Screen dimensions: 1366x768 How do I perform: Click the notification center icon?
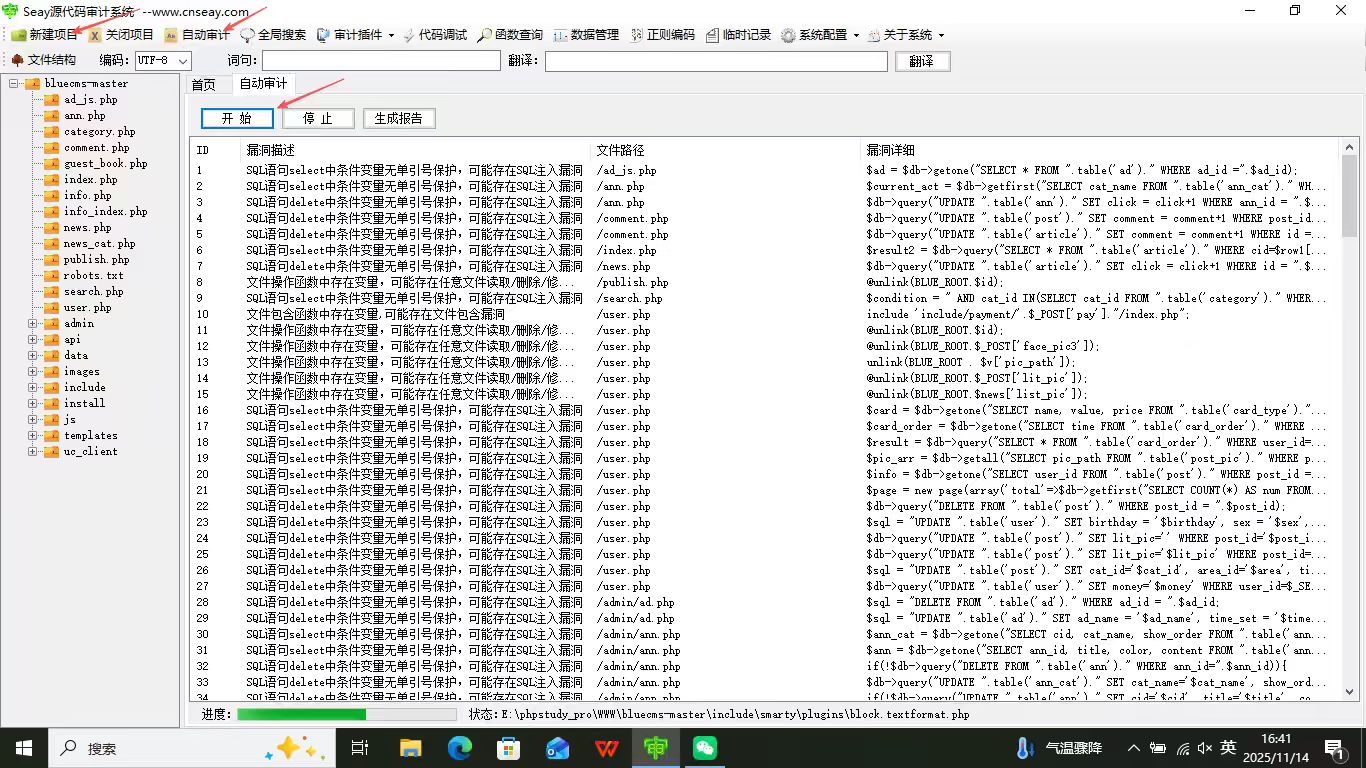1334,748
